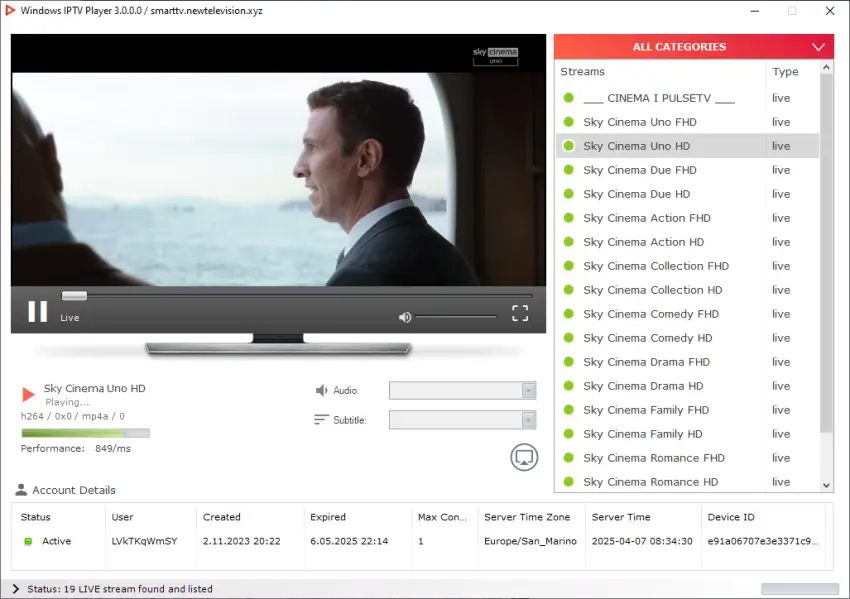This screenshot has height=599, width=850.
Task: Click the performance progress bar
Action: click(x=85, y=433)
